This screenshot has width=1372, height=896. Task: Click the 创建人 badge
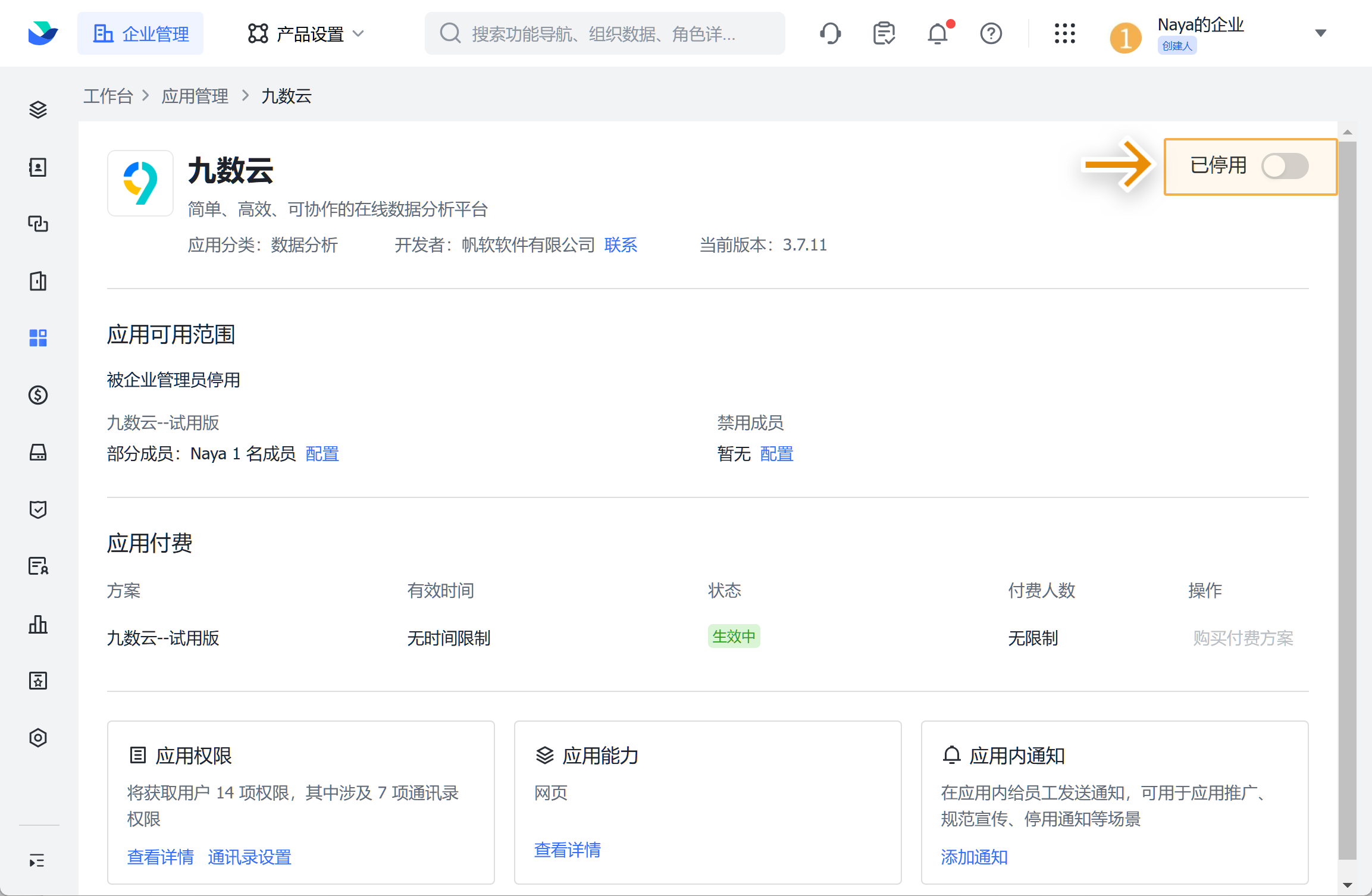[1177, 46]
